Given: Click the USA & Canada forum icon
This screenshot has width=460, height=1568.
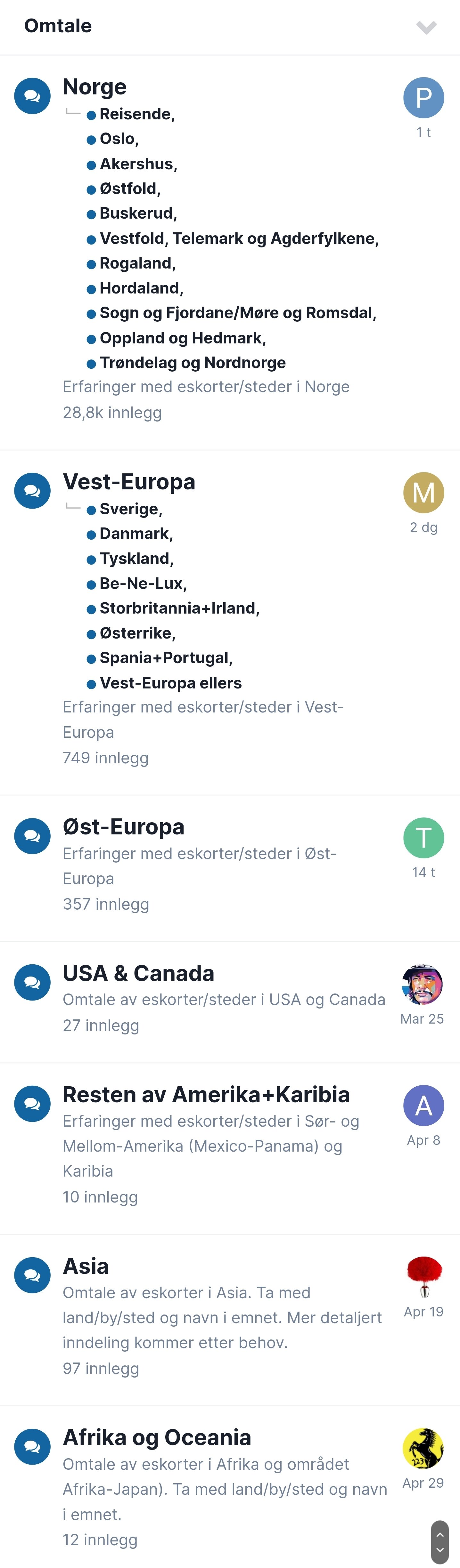Looking at the screenshot, I should tap(32, 982).
